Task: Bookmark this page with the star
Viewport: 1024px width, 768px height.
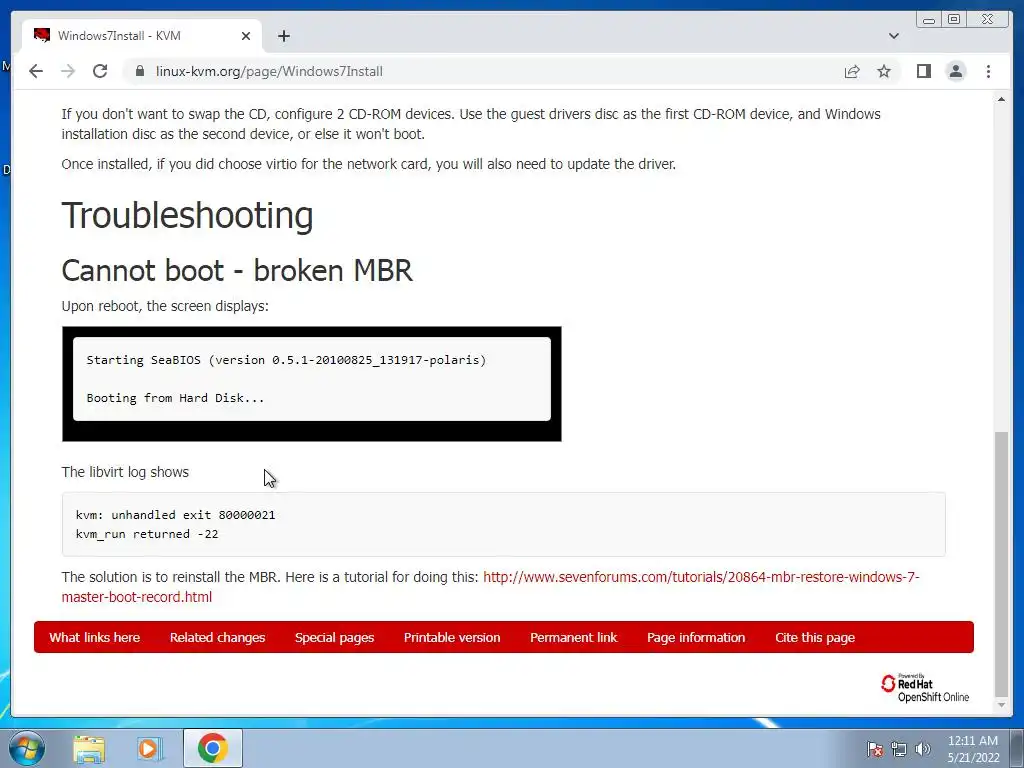Action: [884, 71]
